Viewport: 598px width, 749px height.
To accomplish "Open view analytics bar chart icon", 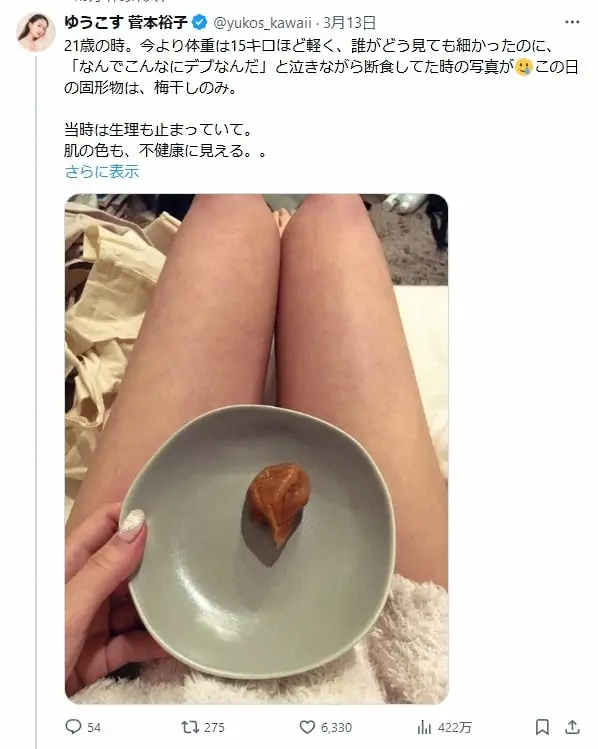I will pos(424,728).
